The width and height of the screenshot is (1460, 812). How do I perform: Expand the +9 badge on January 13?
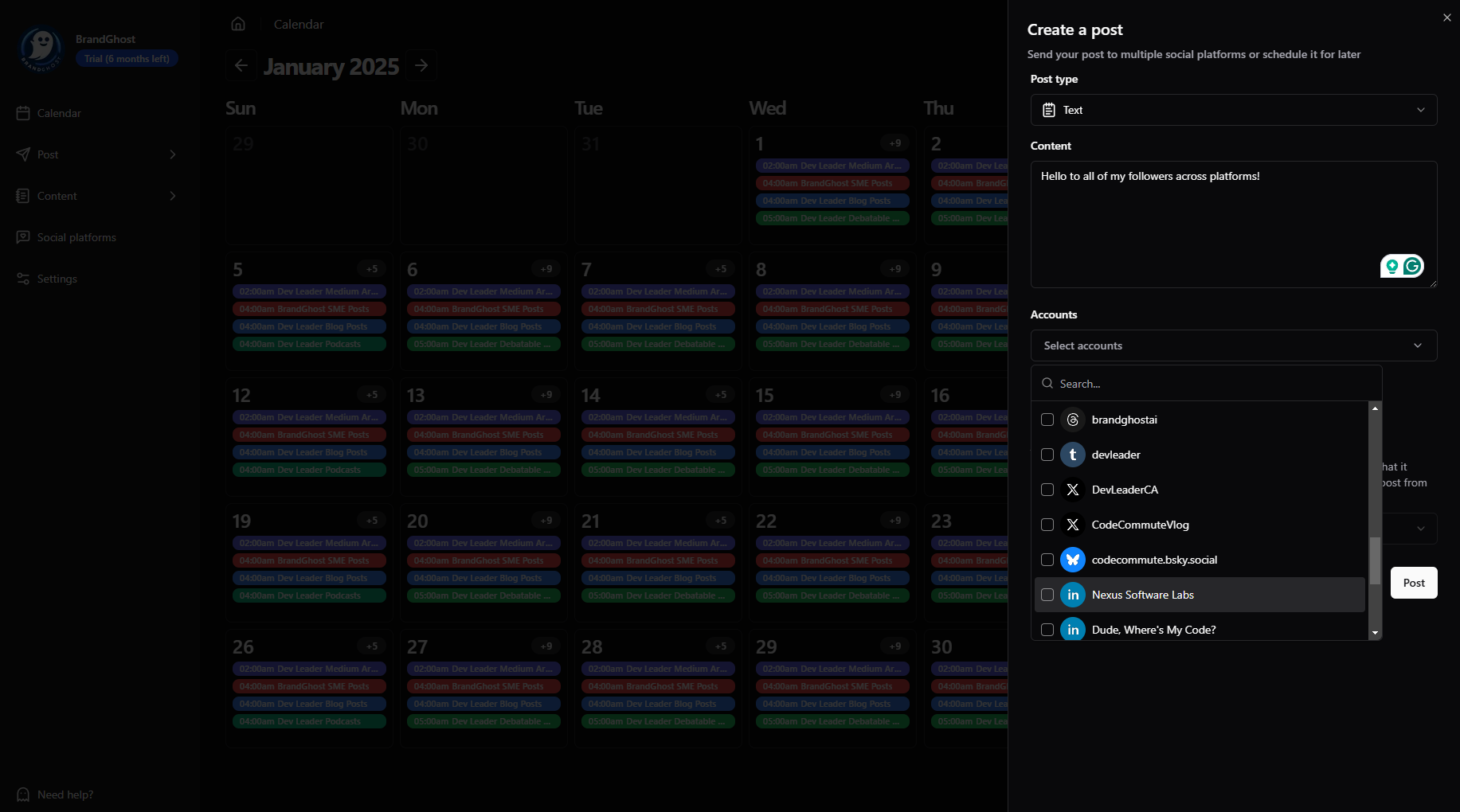(x=546, y=395)
